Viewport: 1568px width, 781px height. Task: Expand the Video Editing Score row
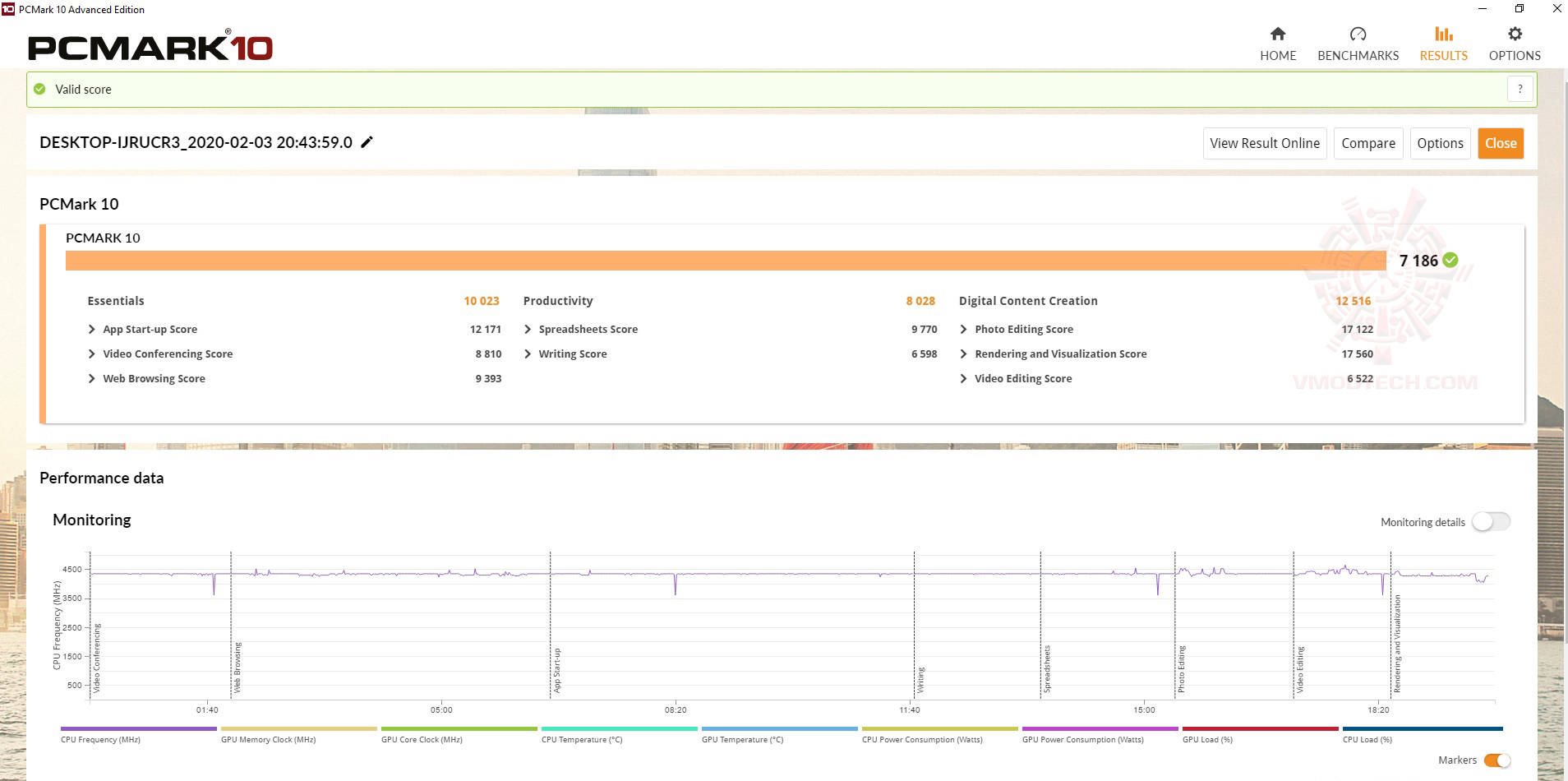click(963, 378)
